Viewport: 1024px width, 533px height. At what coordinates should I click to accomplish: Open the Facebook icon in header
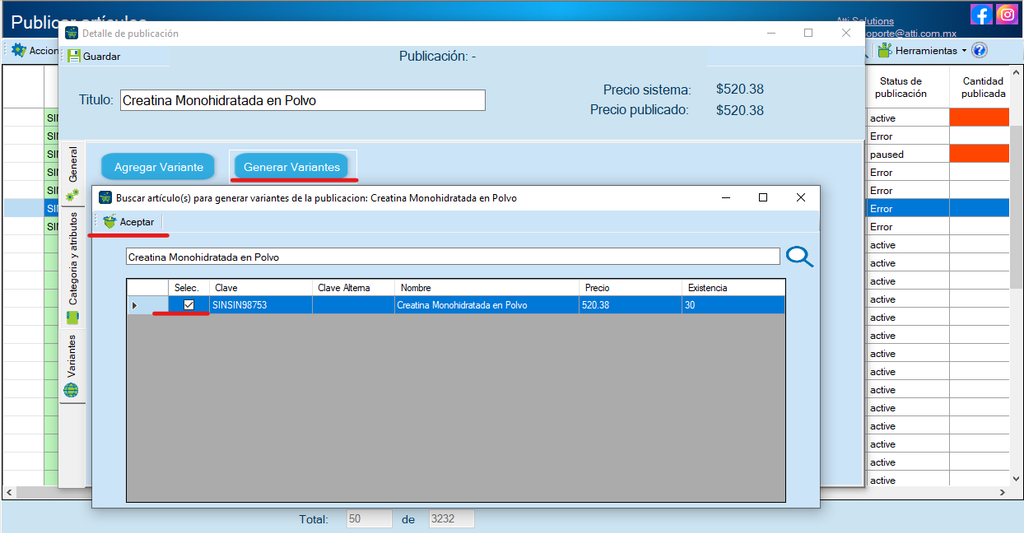982,14
